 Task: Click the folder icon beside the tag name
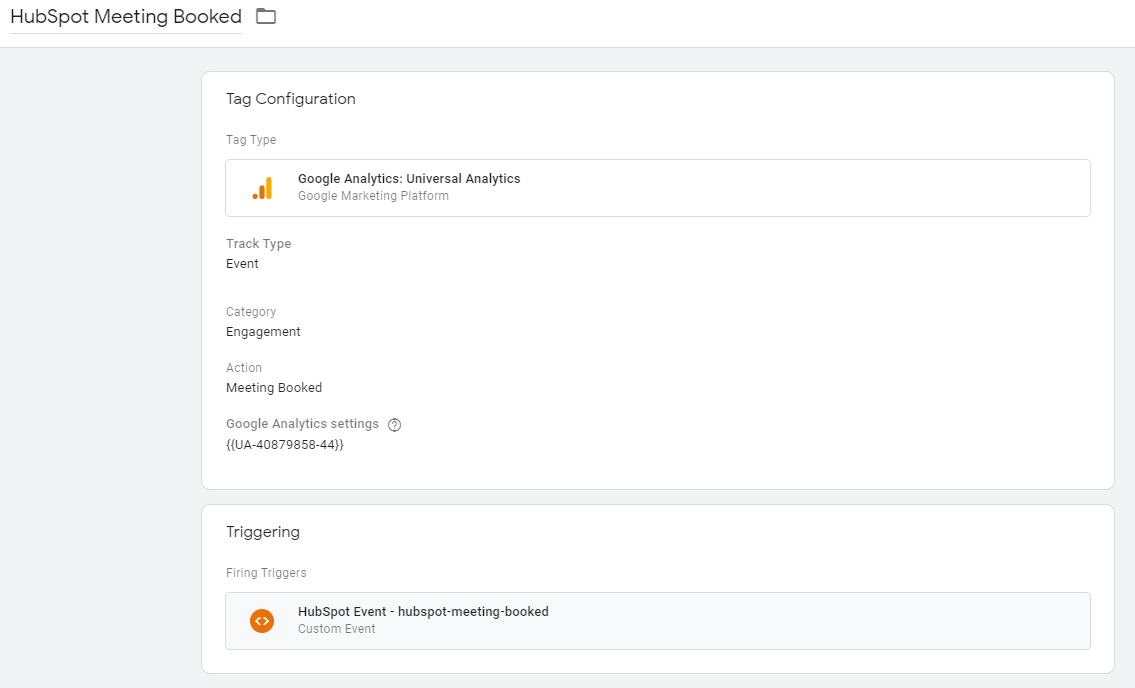pyautogui.click(x=266, y=16)
